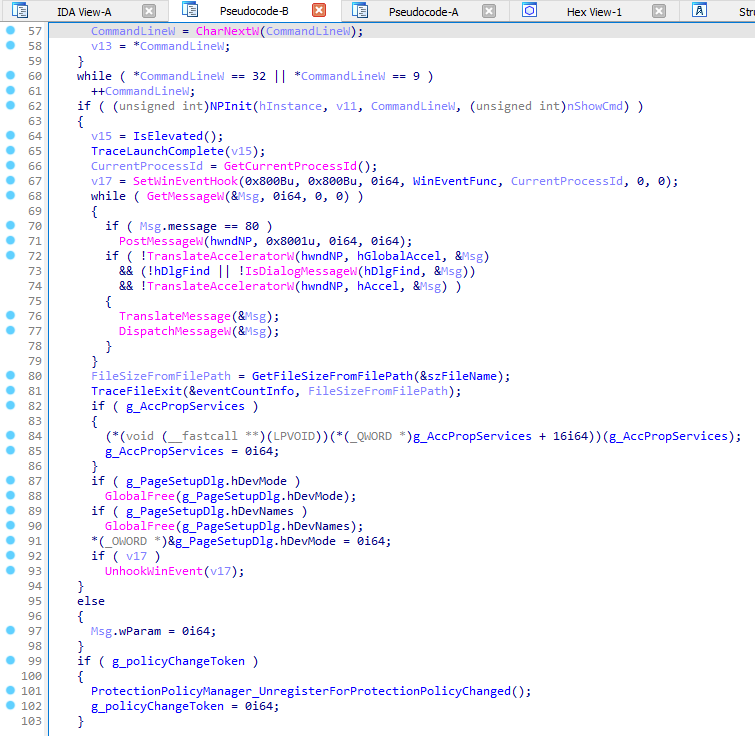Toggle breakpoint dot on line 93

coord(10,571)
